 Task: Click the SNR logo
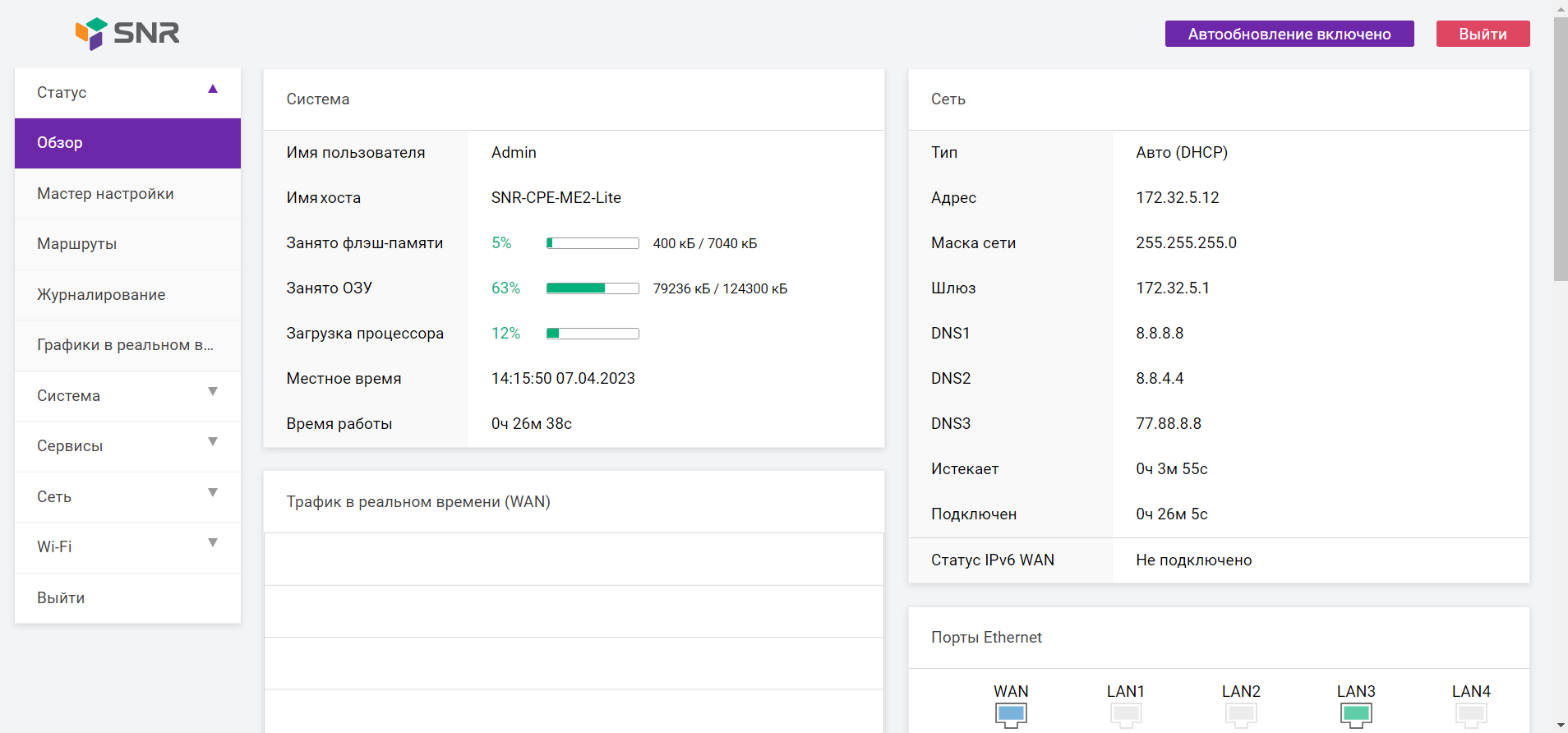tap(127, 34)
